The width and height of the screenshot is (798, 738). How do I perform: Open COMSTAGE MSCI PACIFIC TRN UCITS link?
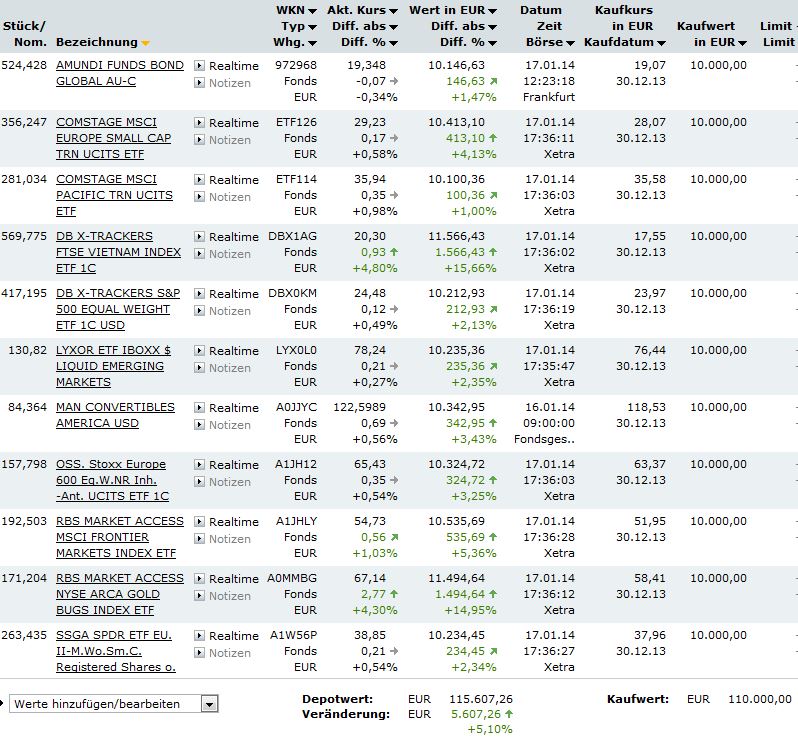(115, 195)
